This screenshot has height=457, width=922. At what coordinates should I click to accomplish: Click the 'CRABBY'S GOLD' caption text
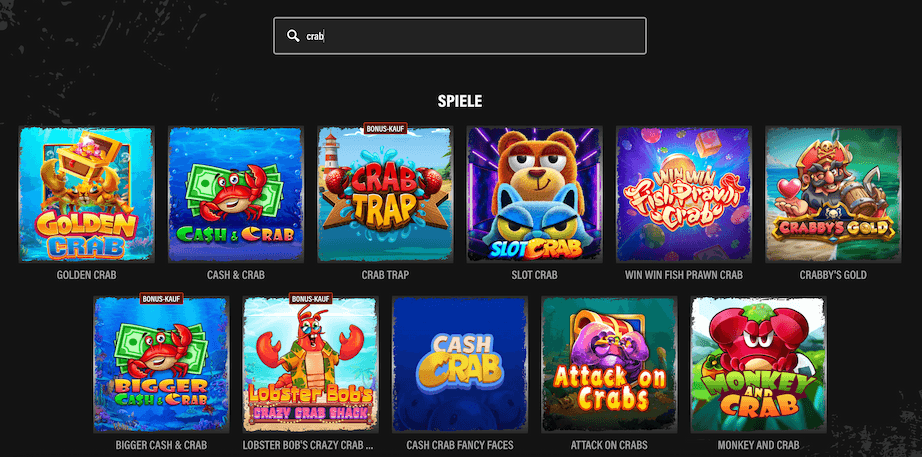[833, 275]
